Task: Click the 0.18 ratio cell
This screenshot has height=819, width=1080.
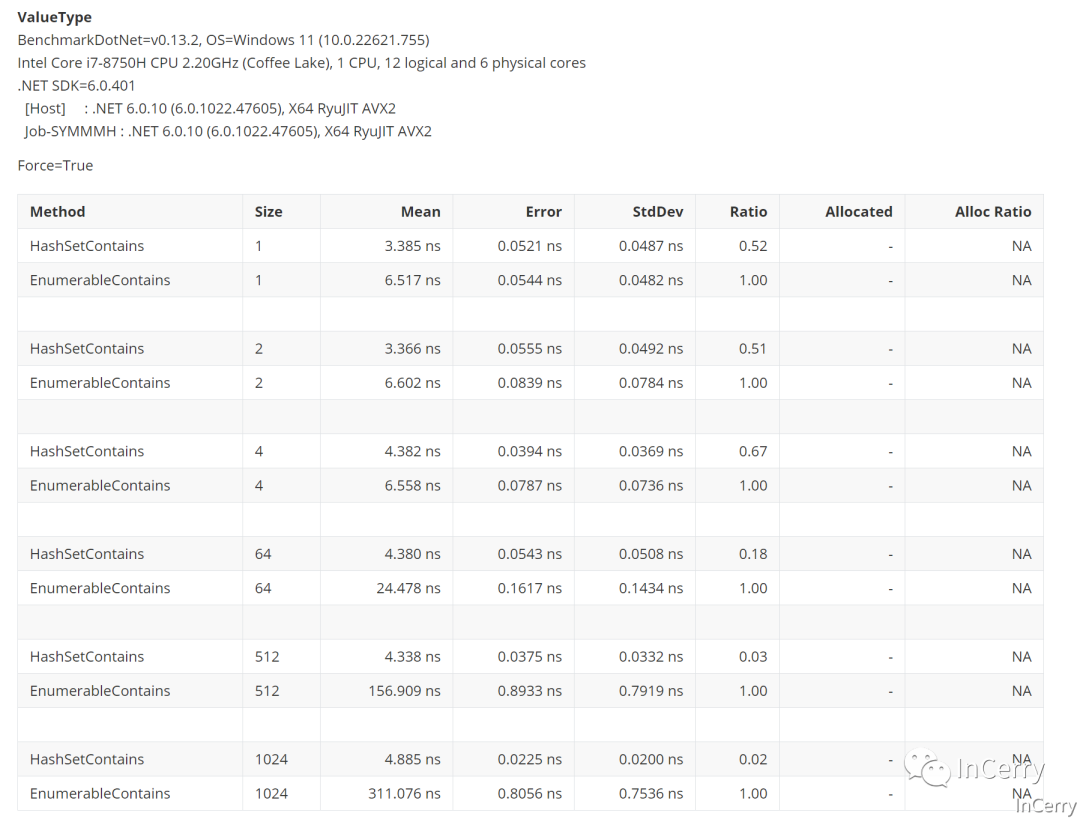Action: 752,554
